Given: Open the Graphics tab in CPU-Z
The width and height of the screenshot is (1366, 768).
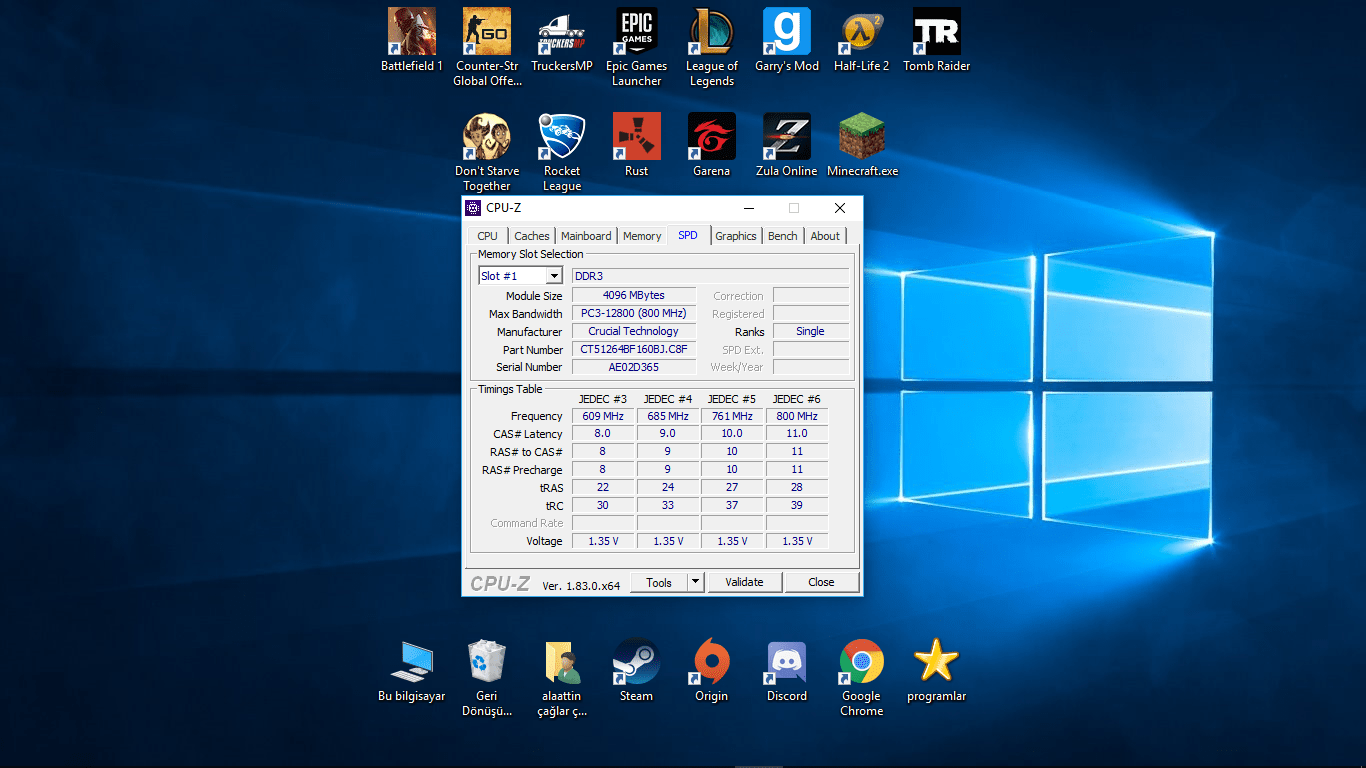Looking at the screenshot, I should pos(735,236).
